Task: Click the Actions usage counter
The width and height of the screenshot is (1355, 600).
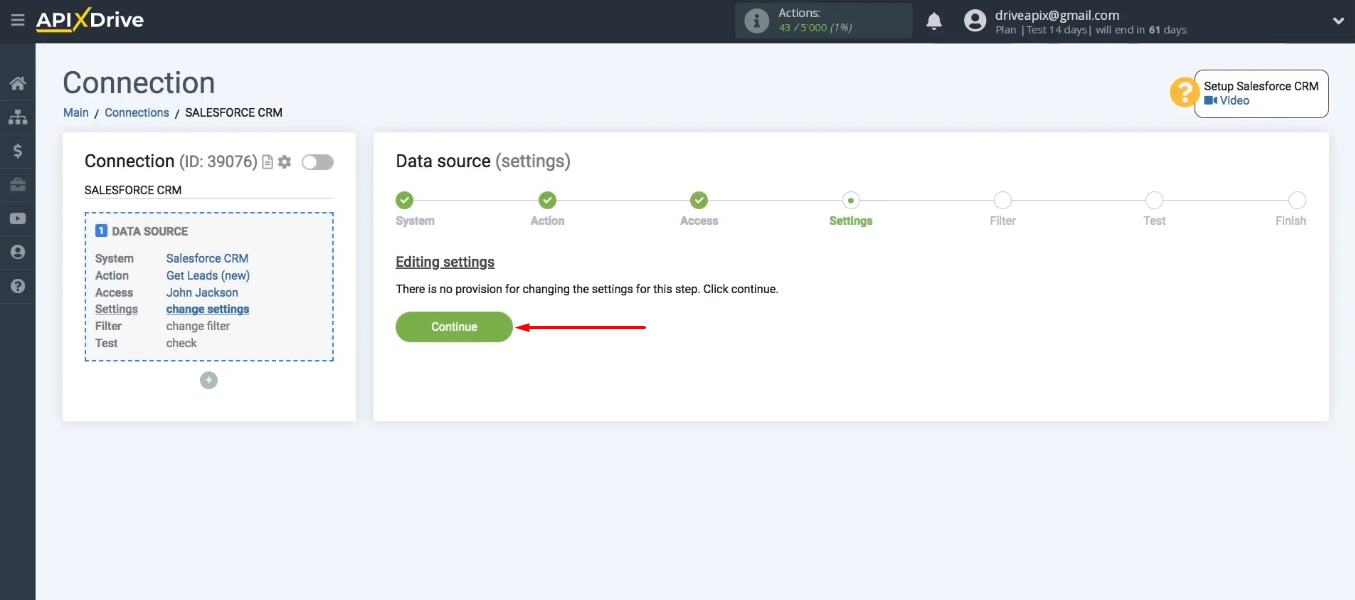Action: (x=823, y=20)
